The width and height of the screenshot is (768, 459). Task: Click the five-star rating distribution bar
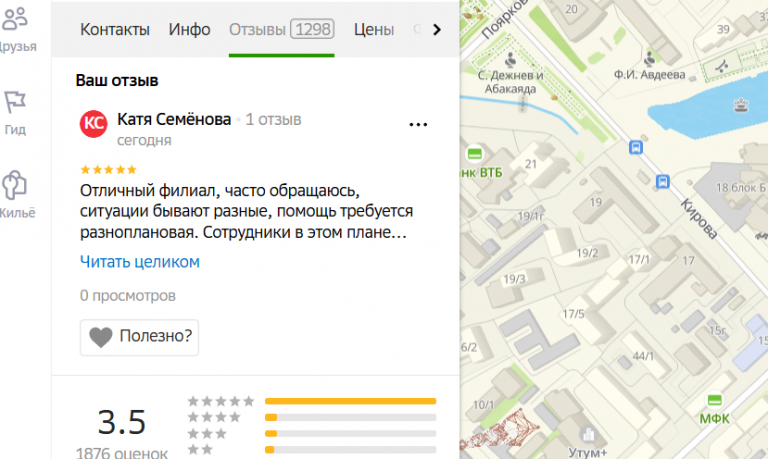pyautogui.click(x=350, y=401)
